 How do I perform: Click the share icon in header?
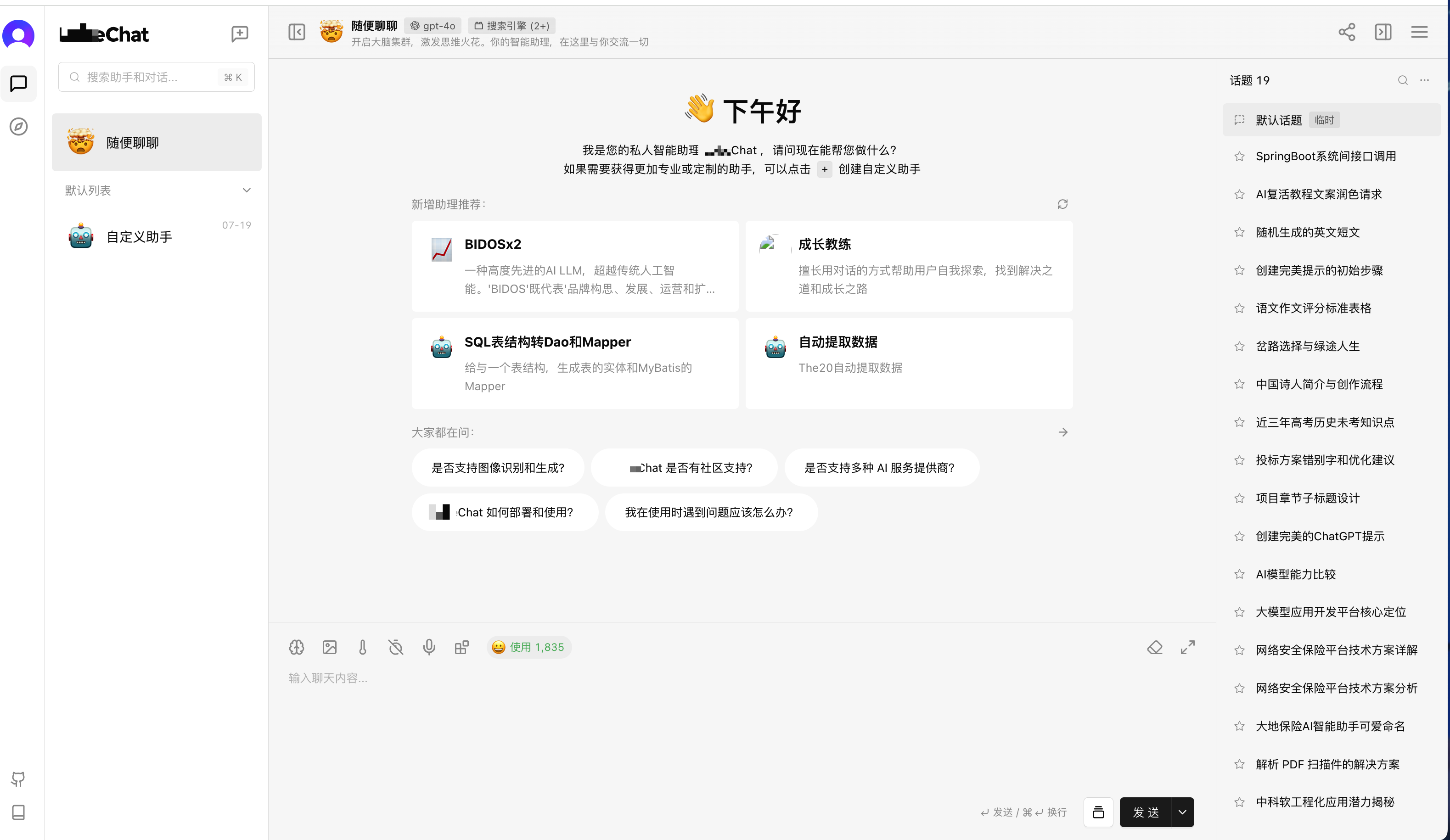click(1346, 32)
